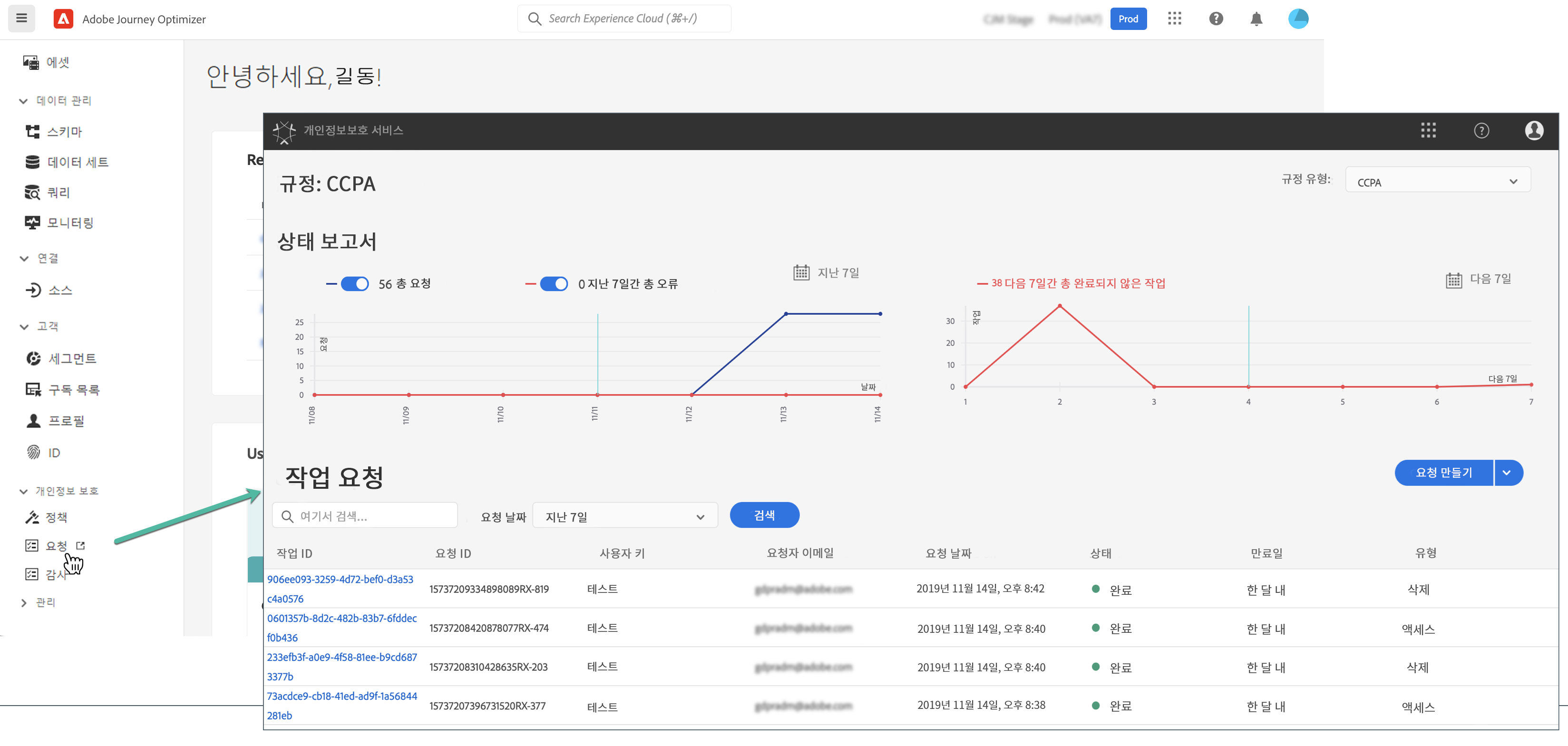Image resolution: width=1568 pixels, height=746 pixels.
Task: Open 요청 under 개인정보 보호 menu
Action: pos(56,546)
